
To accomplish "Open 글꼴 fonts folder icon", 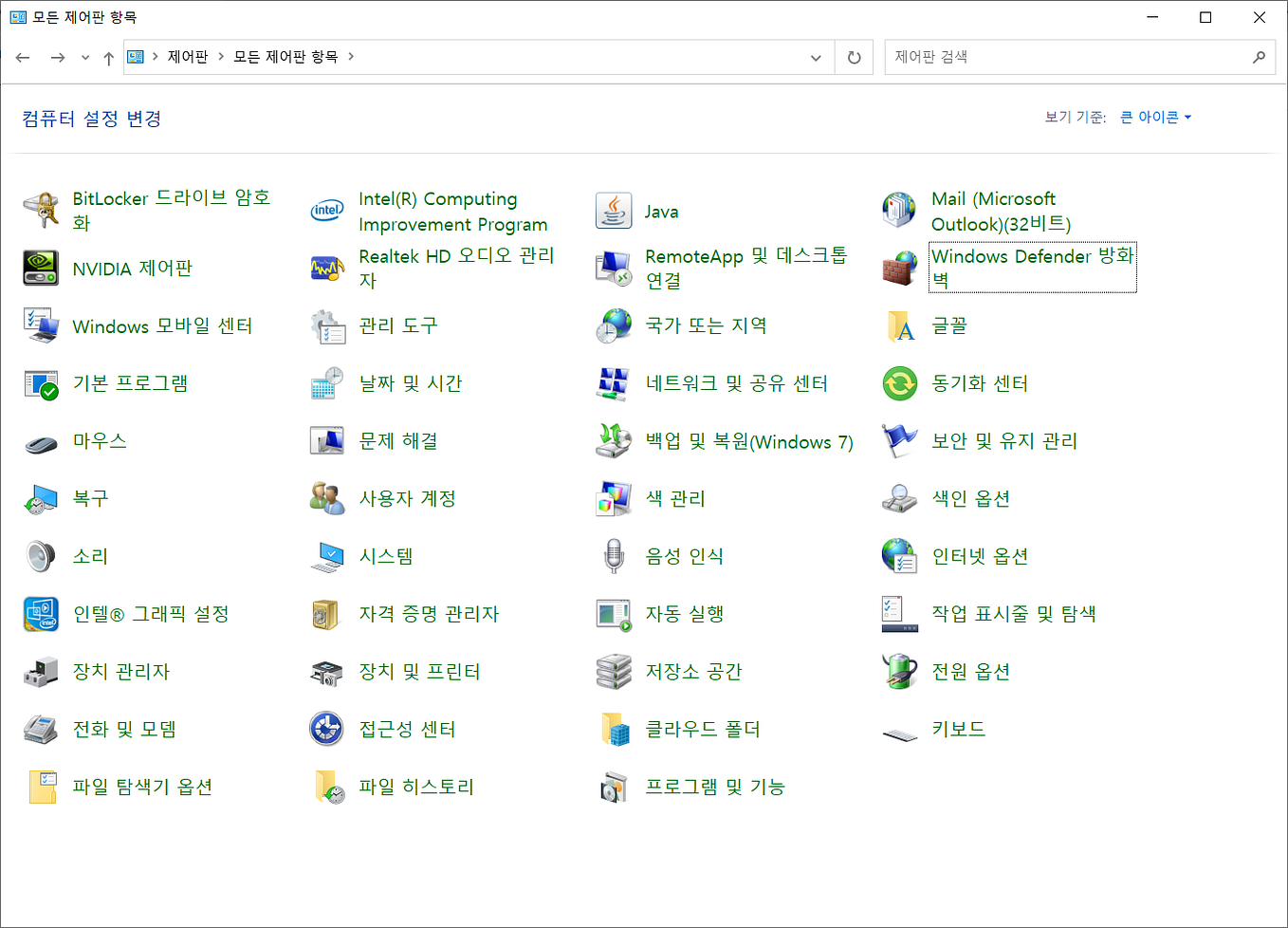I will pos(899,325).
